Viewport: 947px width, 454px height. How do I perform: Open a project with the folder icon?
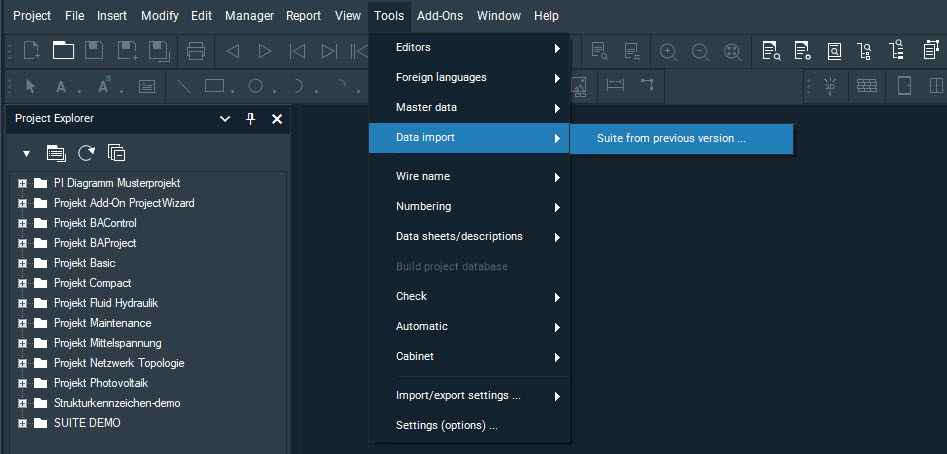(63, 51)
